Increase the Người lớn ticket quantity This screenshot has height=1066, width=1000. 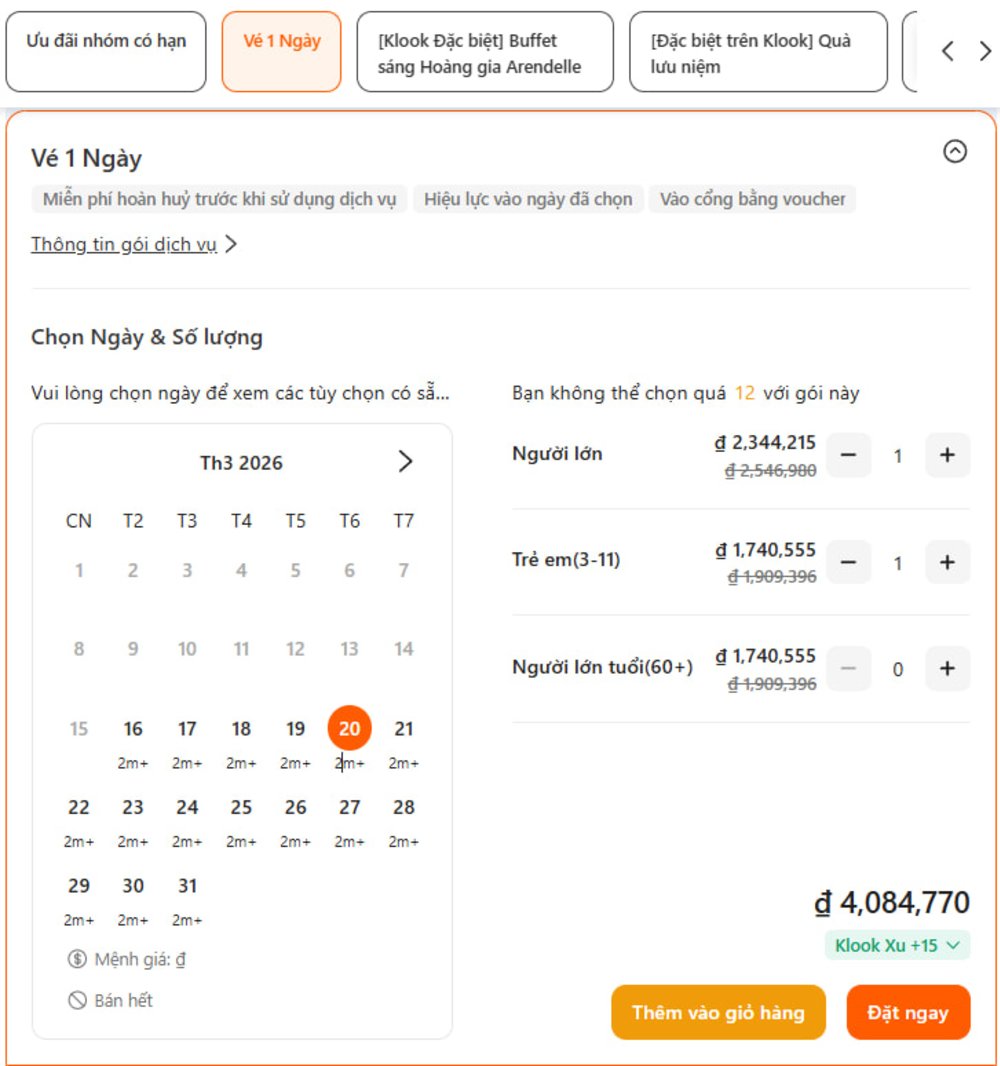pos(947,455)
